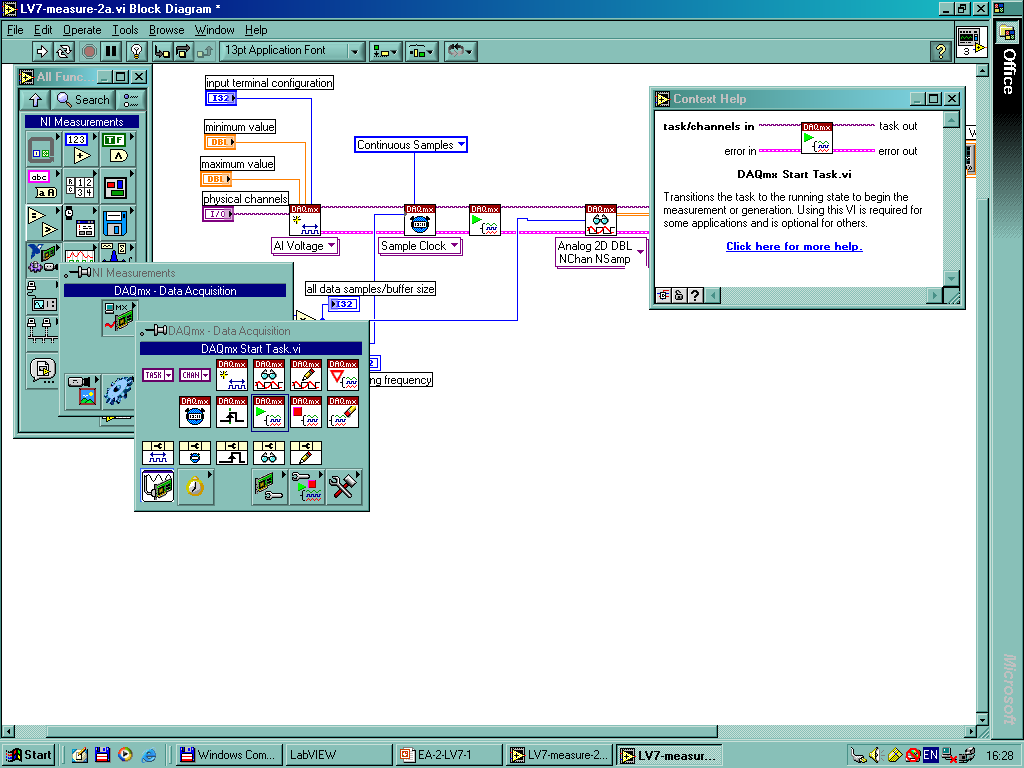The image size is (1024, 768).
Task: Select DAQmx Wait Until Done in palette
Action: point(343,375)
